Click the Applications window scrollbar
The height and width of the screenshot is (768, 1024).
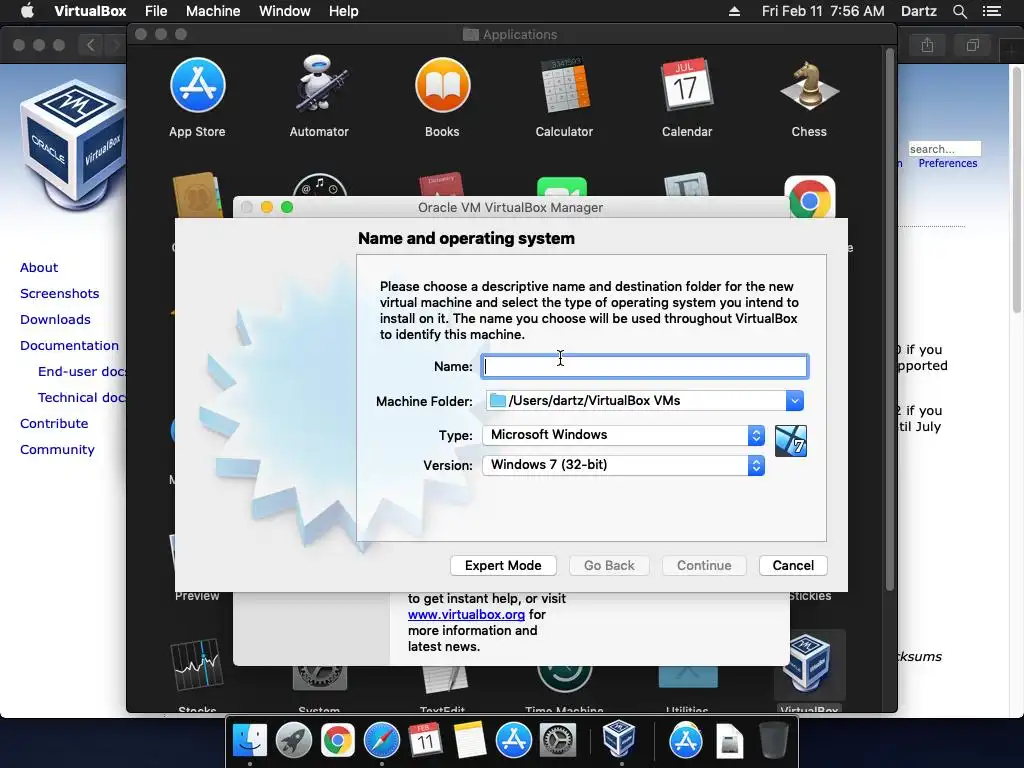point(889,319)
